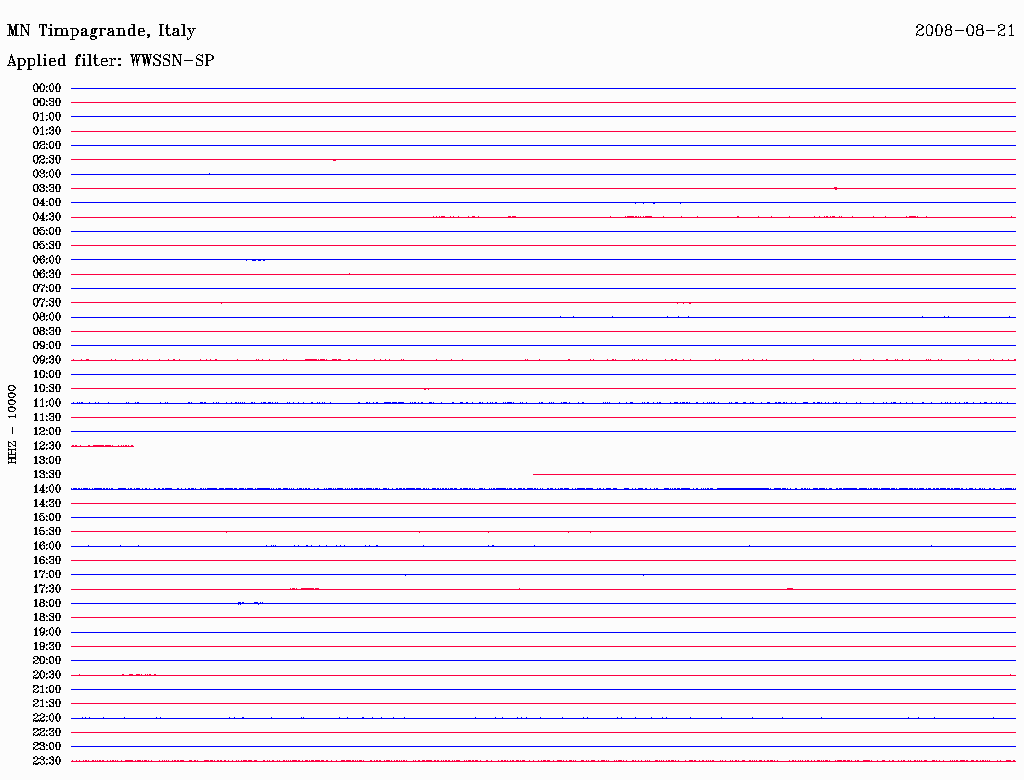1024x780 pixels.
Task: Click the HHZ - 10000 axis label
Action: click(12, 424)
